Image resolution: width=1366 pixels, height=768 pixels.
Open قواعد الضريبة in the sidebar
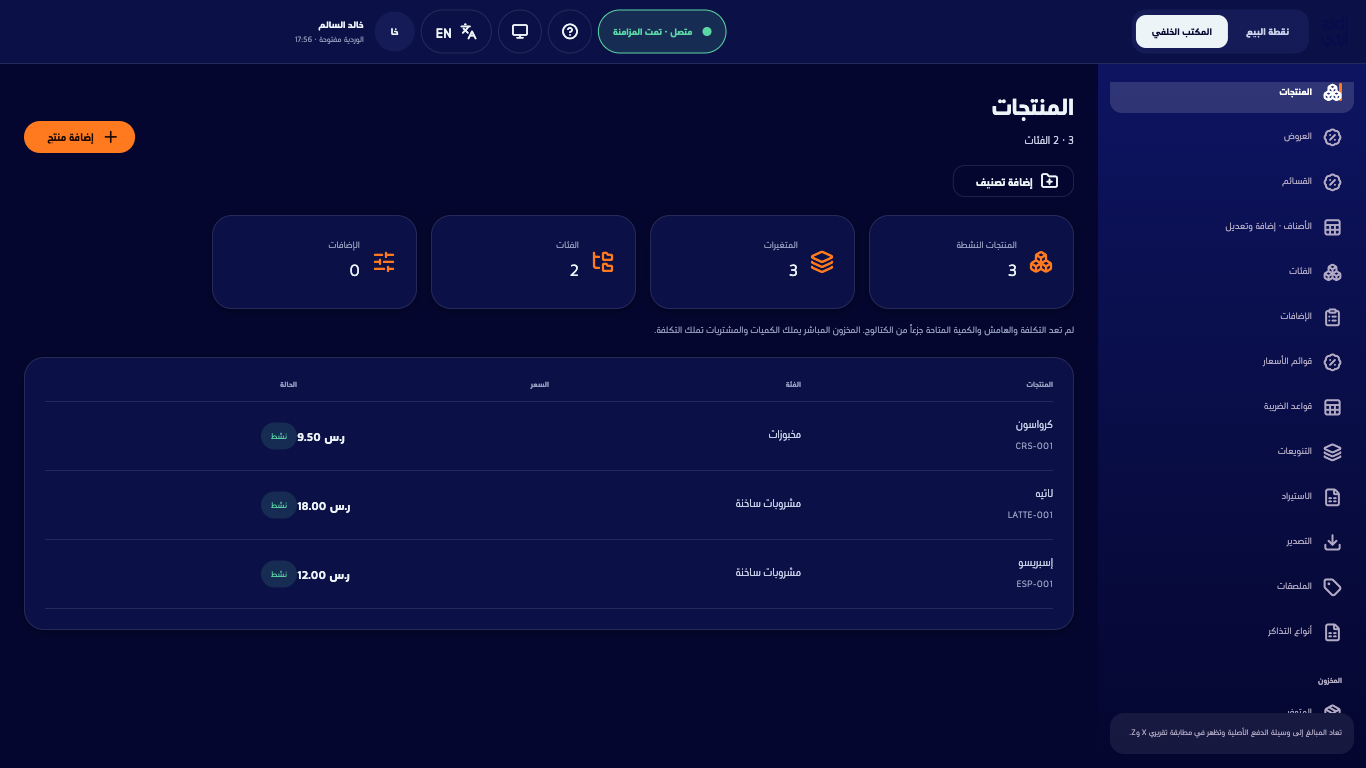click(1232, 407)
